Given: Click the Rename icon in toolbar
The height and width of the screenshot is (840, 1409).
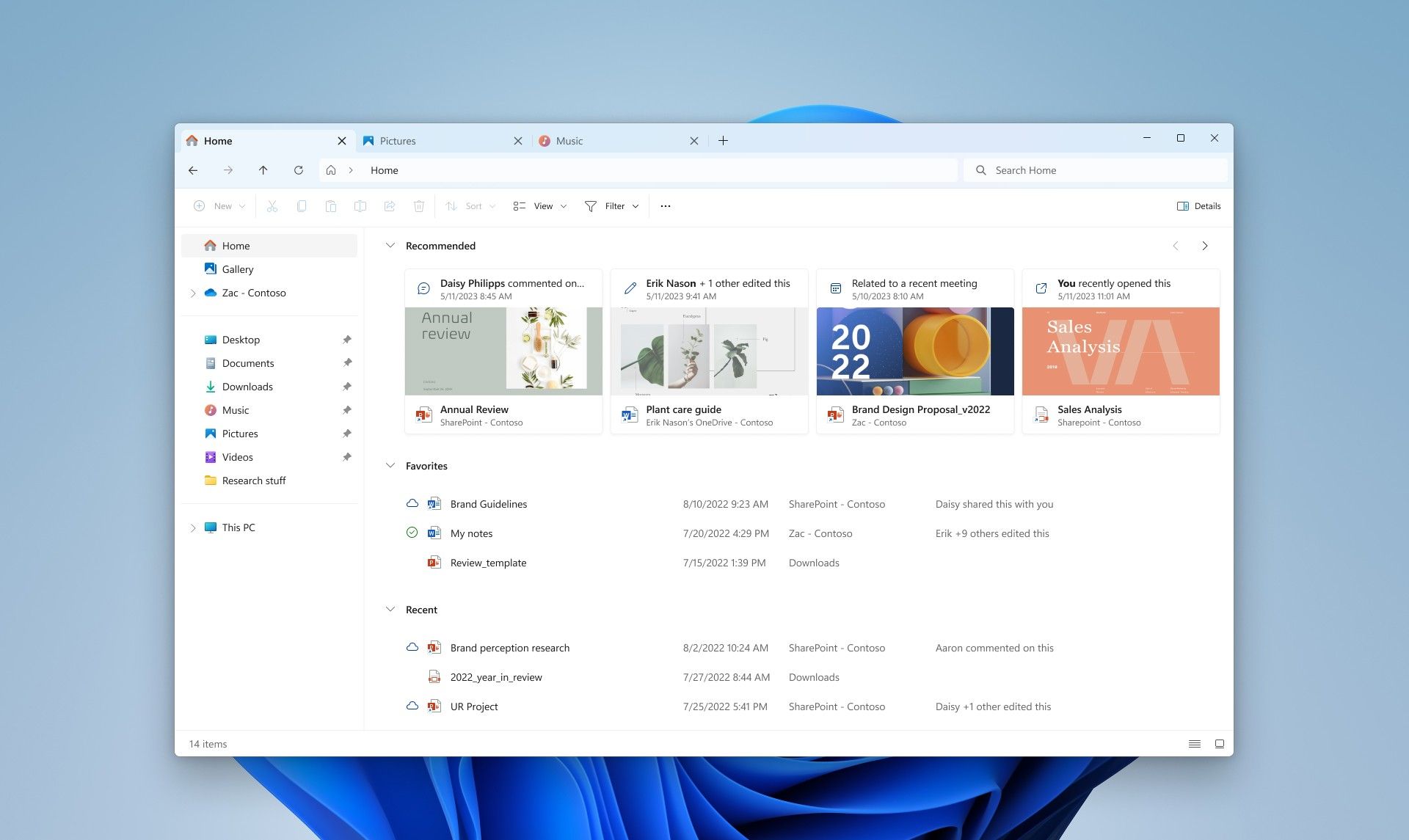Looking at the screenshot, I should [359, 206].
